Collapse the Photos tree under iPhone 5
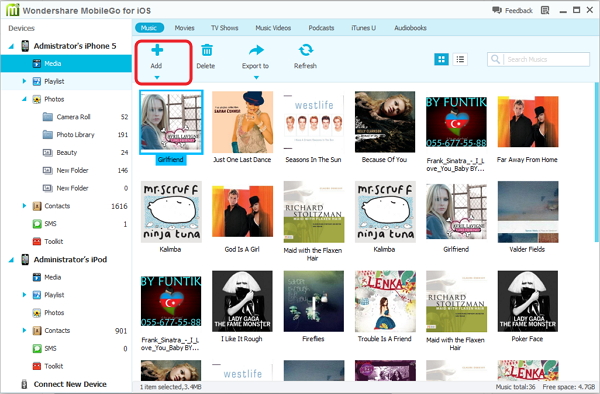The width and height of the screenshot is (600, 394). coord(24,99)
